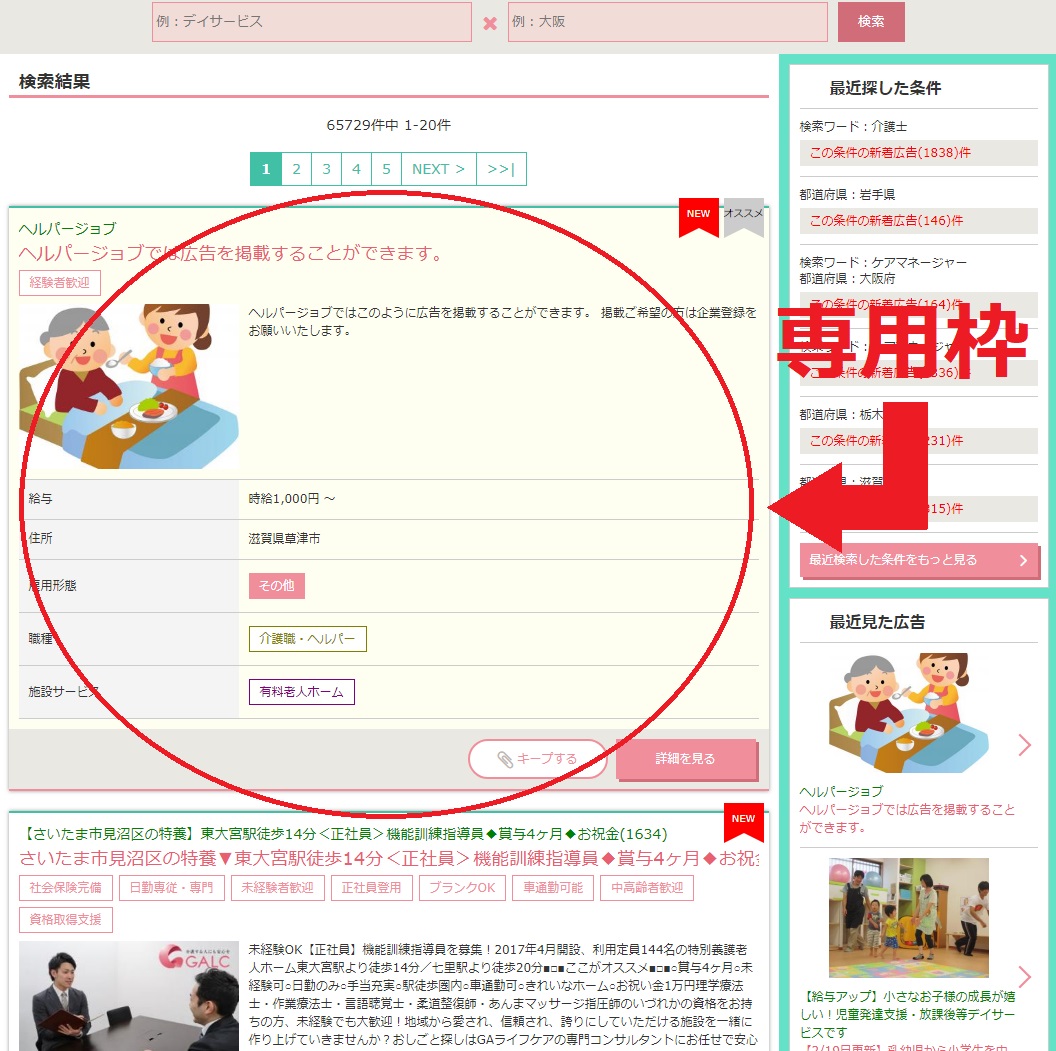This screenshot has width=1056, height=1051.
Task: Jump to last page with >>| button
Action: click(501, 169)
